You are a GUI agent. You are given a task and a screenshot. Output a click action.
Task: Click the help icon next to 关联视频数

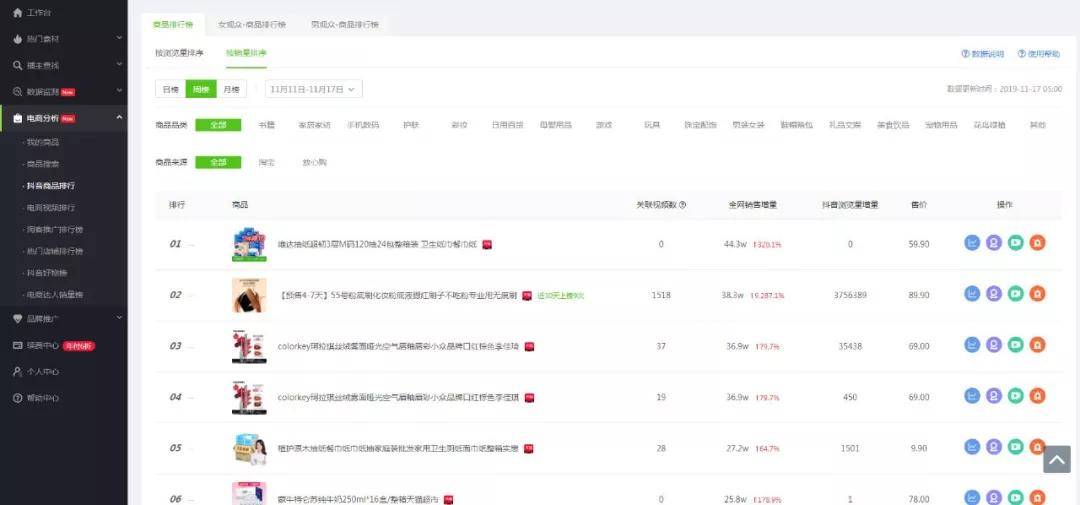click(683, 205)
